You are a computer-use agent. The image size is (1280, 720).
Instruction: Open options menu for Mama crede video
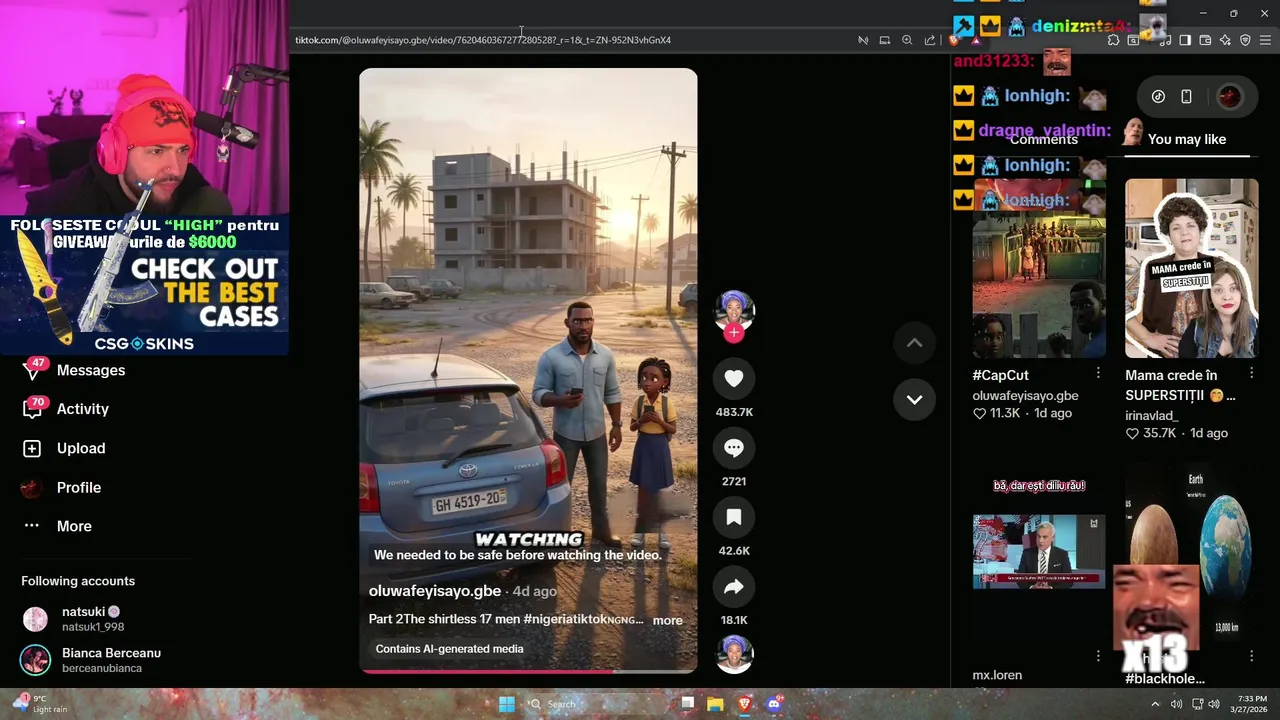[1251, 373]
